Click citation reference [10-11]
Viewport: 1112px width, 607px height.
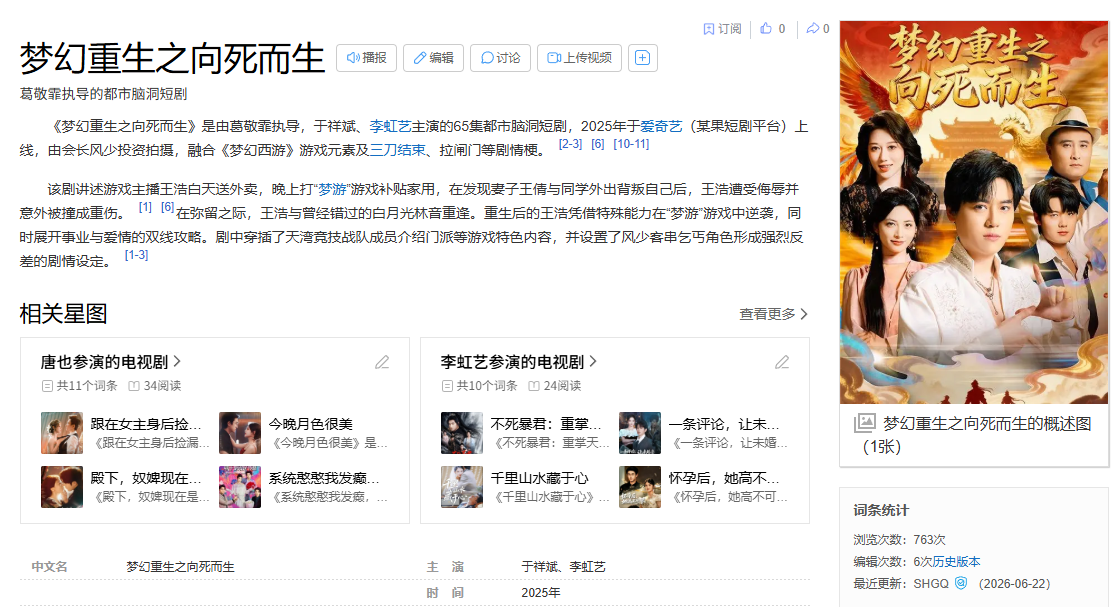[x=631, y=144]
